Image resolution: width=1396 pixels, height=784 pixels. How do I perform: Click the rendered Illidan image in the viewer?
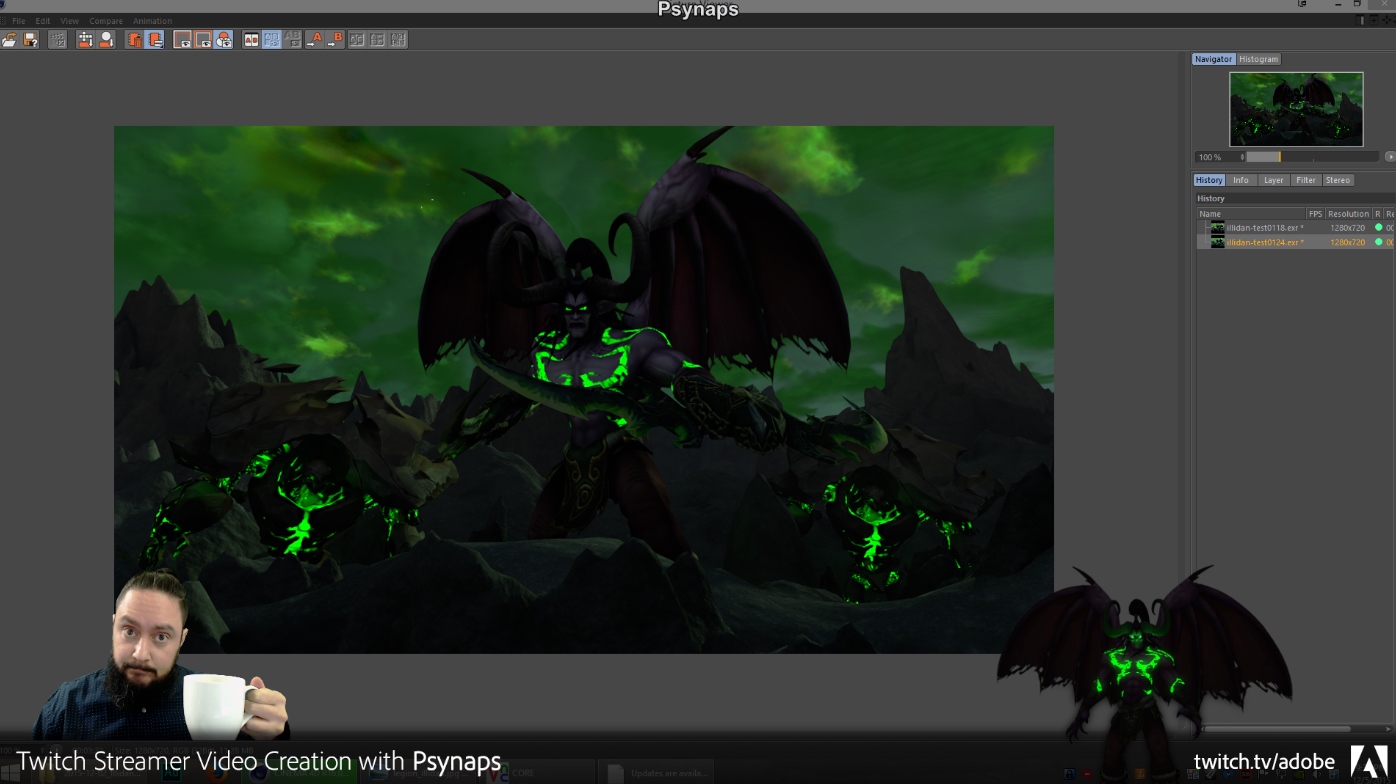pos(583,389)
